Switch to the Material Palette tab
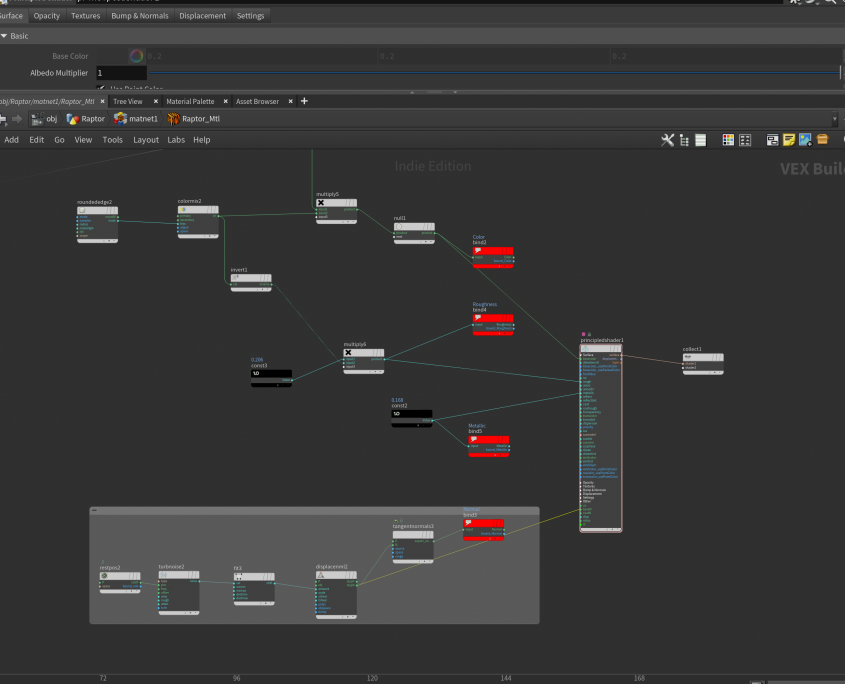The height and width of the screenshot is (684, 845). [190, 101]
